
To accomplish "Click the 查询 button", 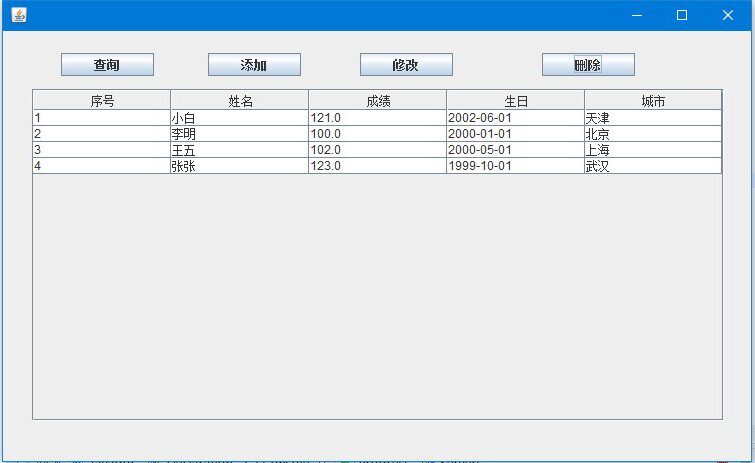I will 107,64.
